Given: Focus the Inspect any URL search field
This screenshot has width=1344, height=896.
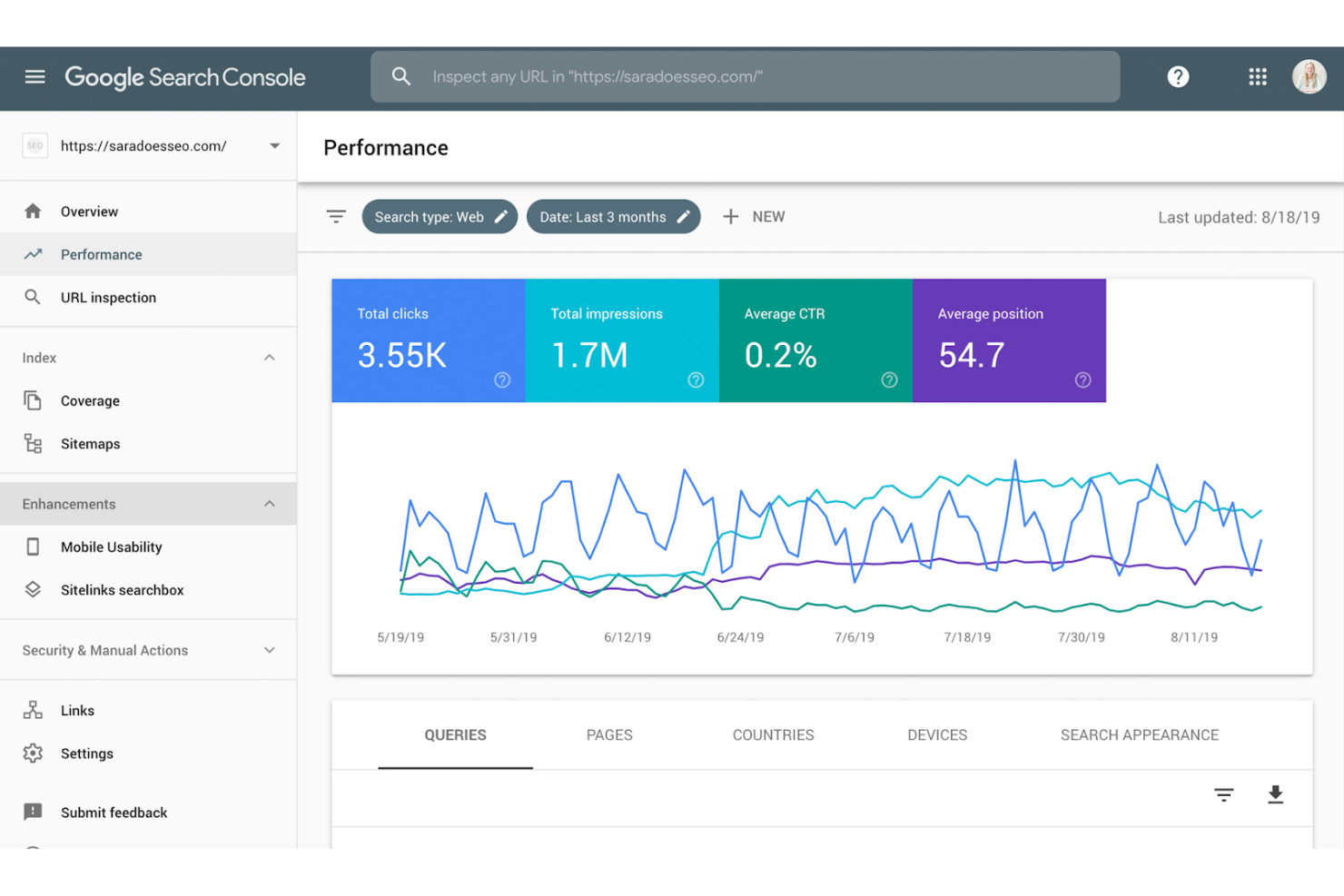Looking at the screenshot, I should [745, 76].
